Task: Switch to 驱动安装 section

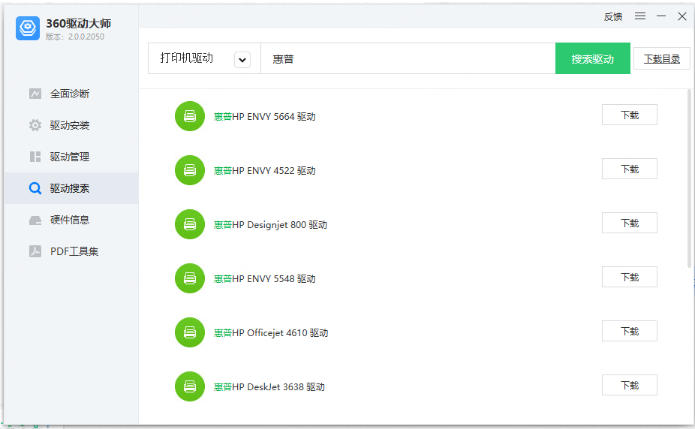Action: click(71, 125)
